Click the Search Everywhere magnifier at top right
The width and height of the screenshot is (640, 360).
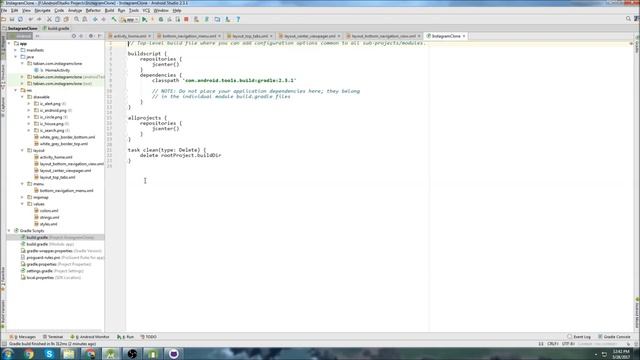[x=629, y=19]
